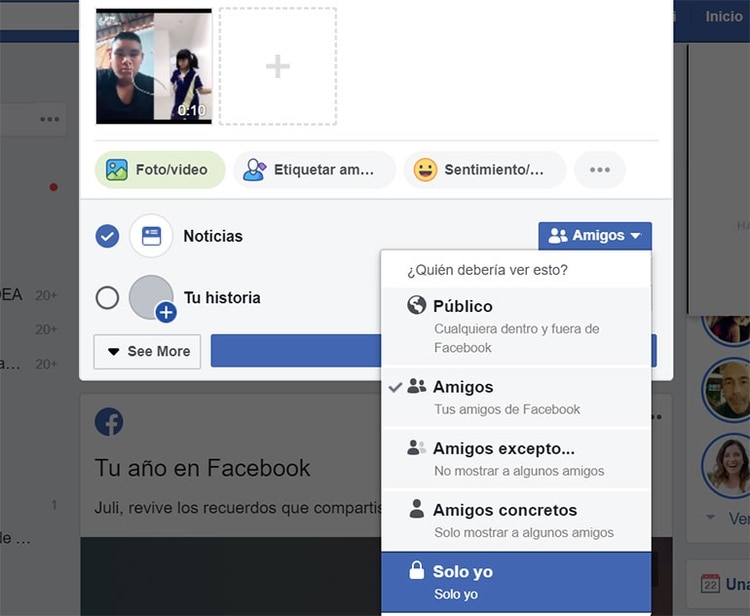Uncheck the Noticias checkbox
The image size is (750, 616).
pos(107,236)
